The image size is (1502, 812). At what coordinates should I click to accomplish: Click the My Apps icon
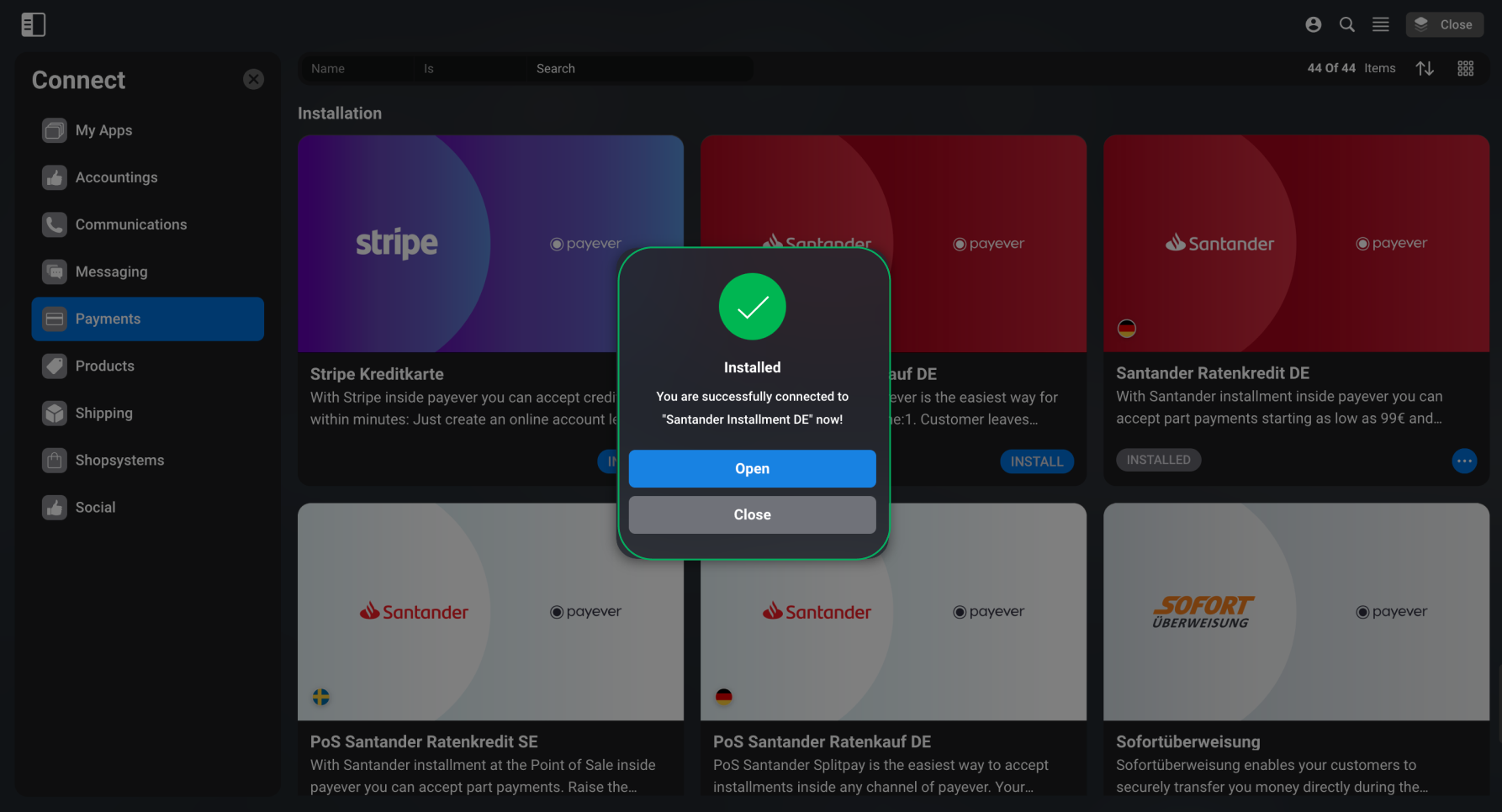click(x=55, y=130)
